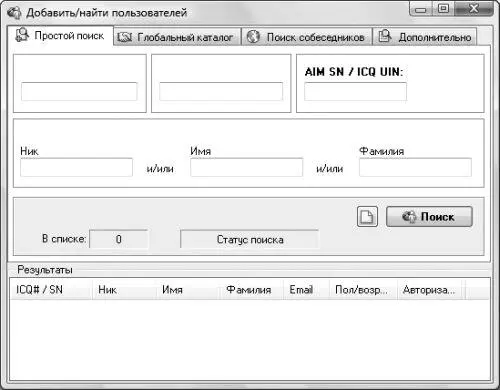This screenshot has width=500, height=390.
Task: Click the middle unlabeled input field in top row
Action: 221,91
